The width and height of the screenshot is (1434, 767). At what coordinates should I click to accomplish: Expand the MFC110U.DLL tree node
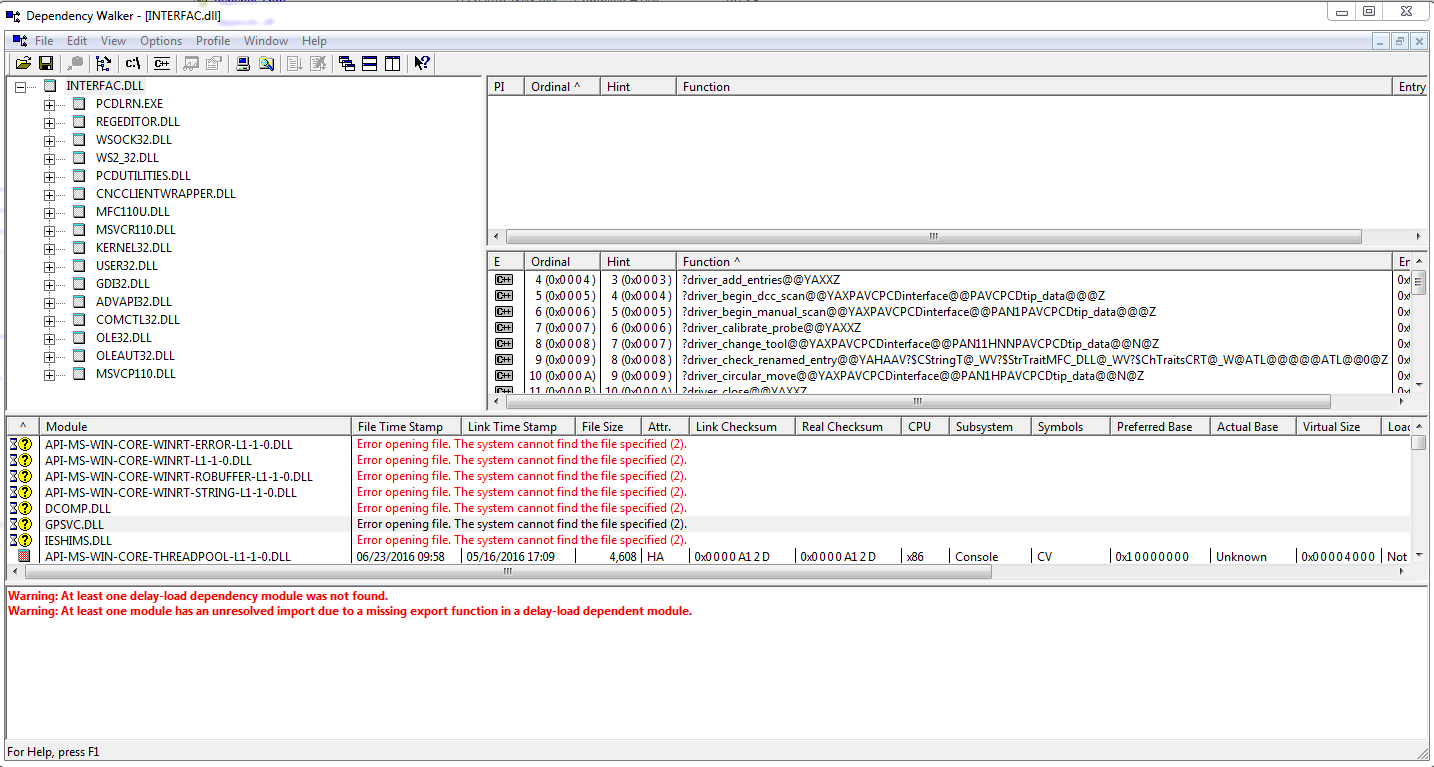pyautogui.click(x=49, y=212)
